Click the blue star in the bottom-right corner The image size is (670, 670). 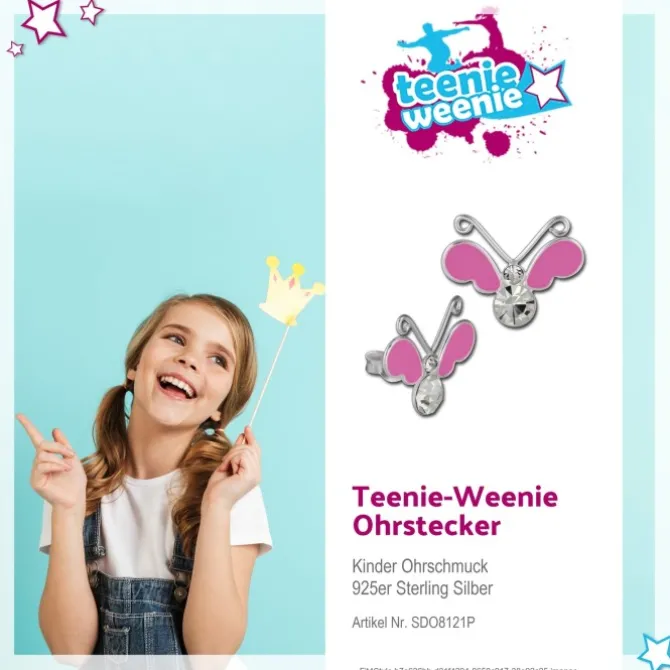coord(655,652)
